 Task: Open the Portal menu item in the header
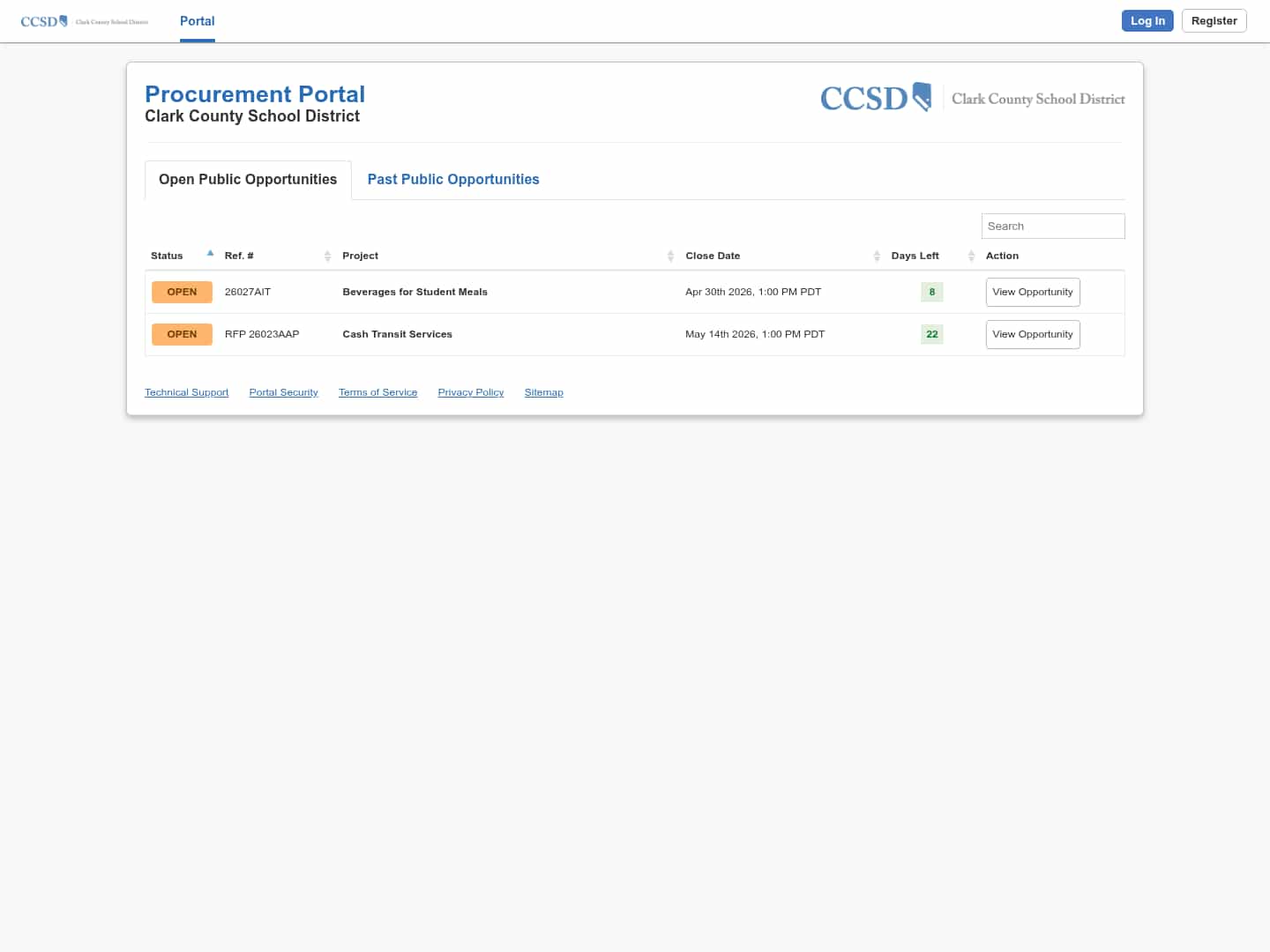pyautogui.click(x=197, y=20)
